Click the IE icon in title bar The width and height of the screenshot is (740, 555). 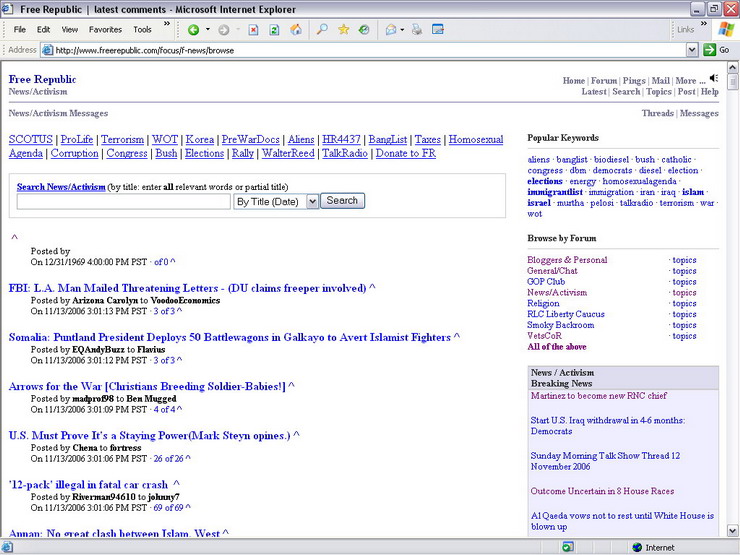[7, 8]
